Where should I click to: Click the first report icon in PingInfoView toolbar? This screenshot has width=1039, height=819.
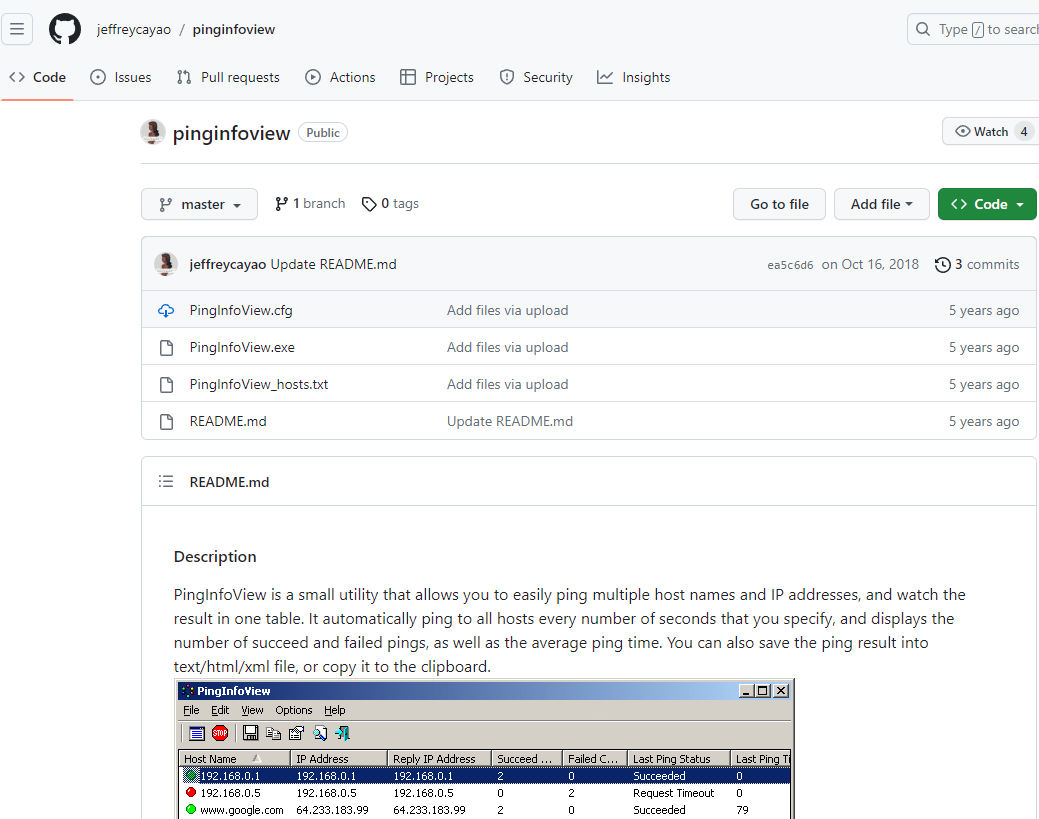click(x=196, y=733)
